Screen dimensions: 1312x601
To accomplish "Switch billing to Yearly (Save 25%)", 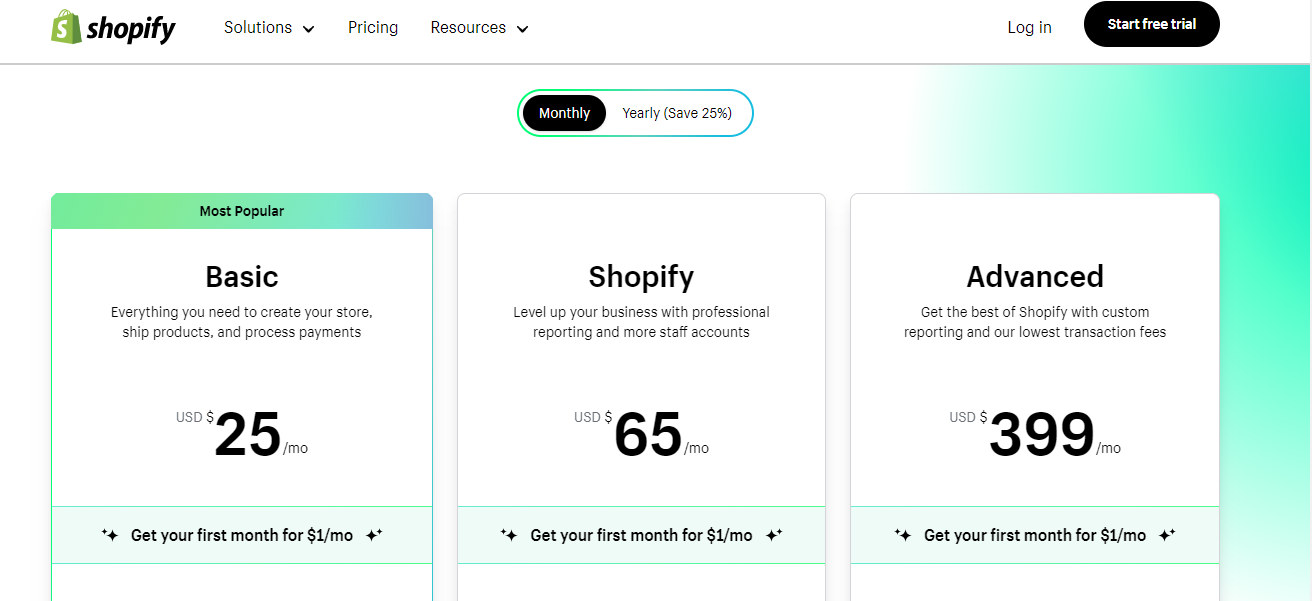I will 677,113.
